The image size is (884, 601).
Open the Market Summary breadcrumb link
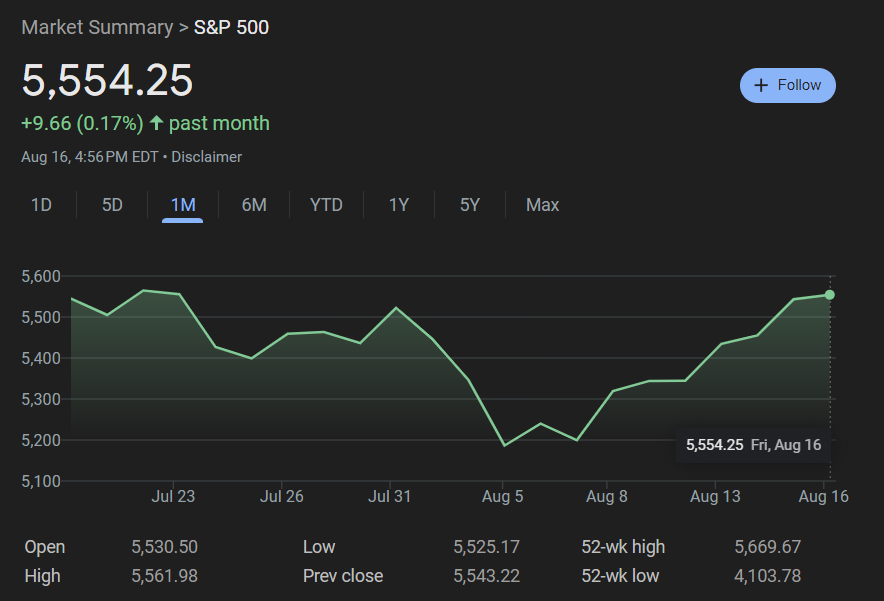coord(97,27)
